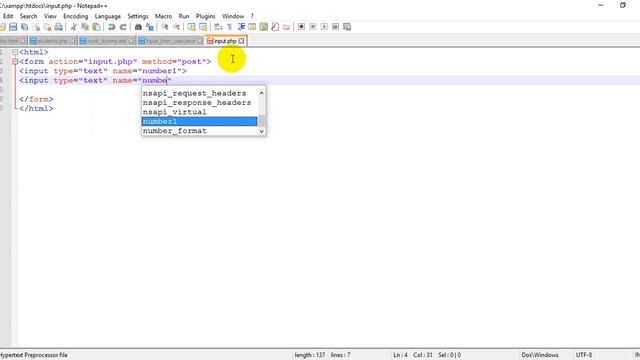The image size is (640, 360).
Task: Play back the recorded macro icon
Action: pos(324,27)
